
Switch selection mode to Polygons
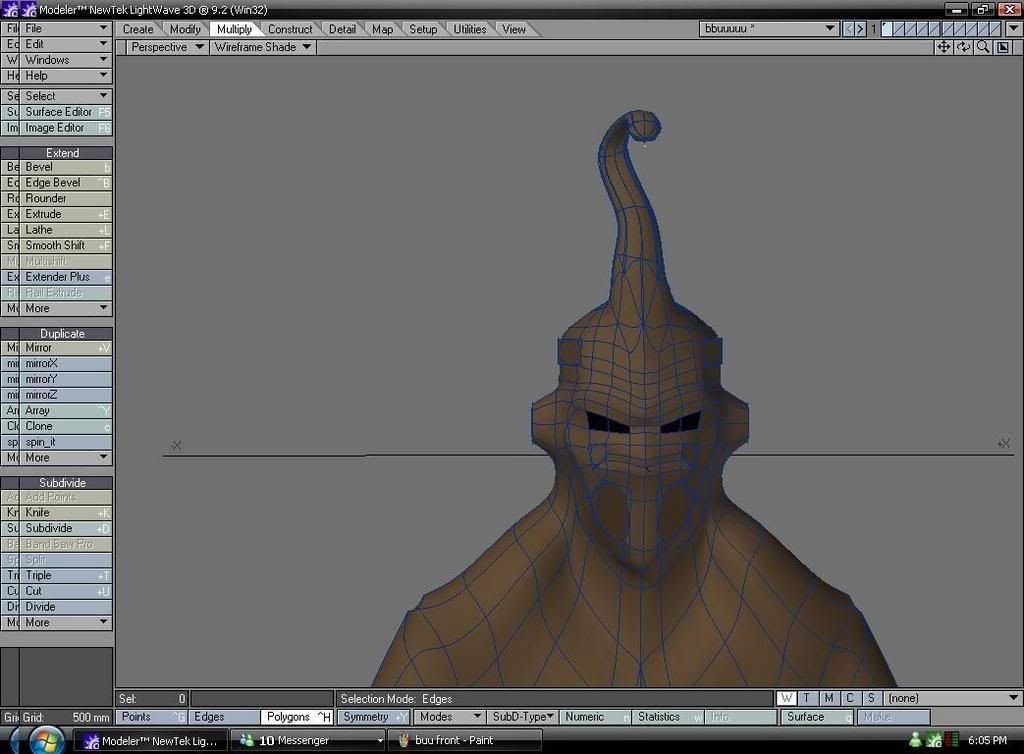[x=297, y=717]
